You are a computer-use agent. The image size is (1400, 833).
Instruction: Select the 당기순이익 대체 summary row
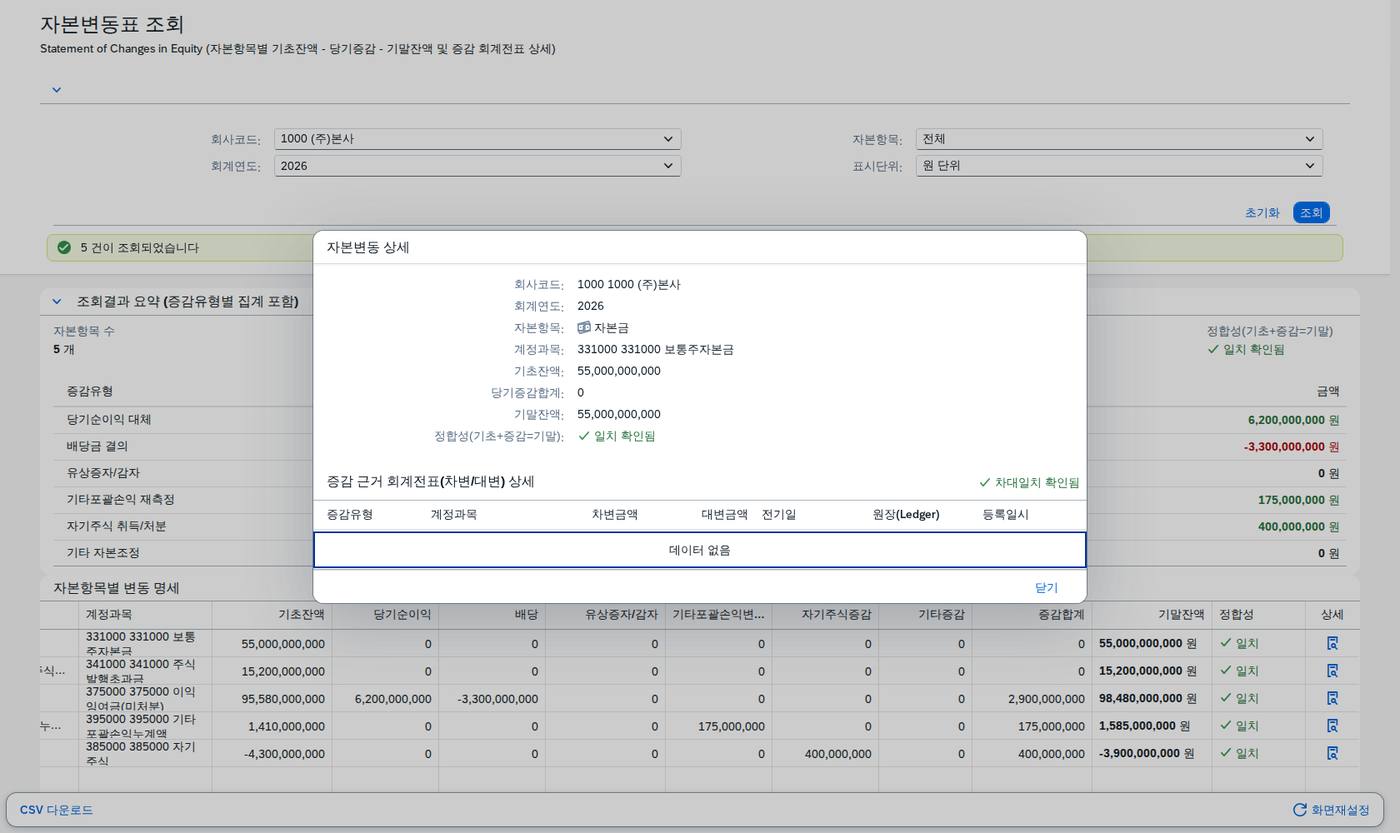(700, 420)
